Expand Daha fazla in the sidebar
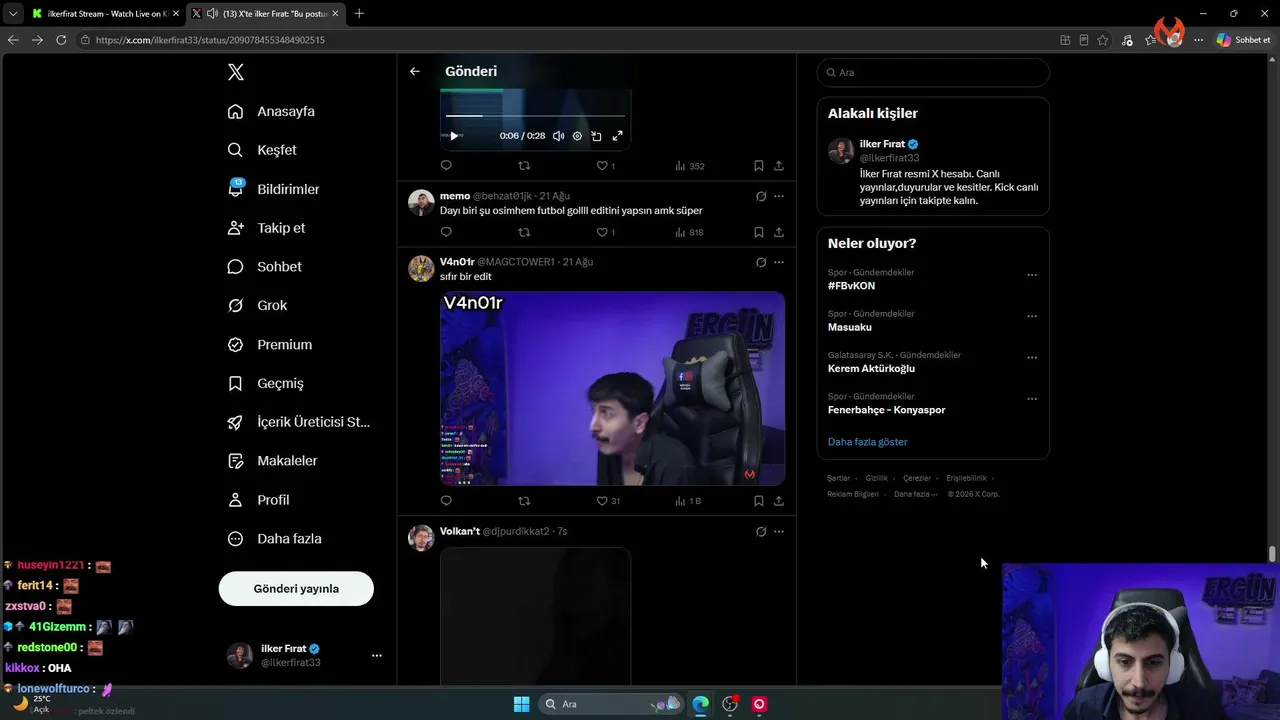Screen dimensions: 1280x720 coord(275,539)
